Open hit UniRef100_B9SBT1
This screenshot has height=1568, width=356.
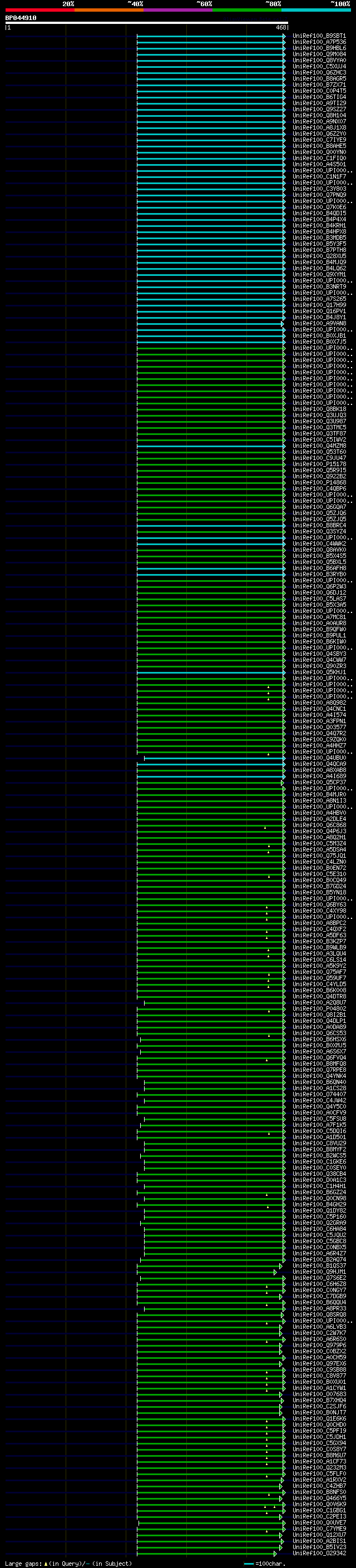pos(319,36)
